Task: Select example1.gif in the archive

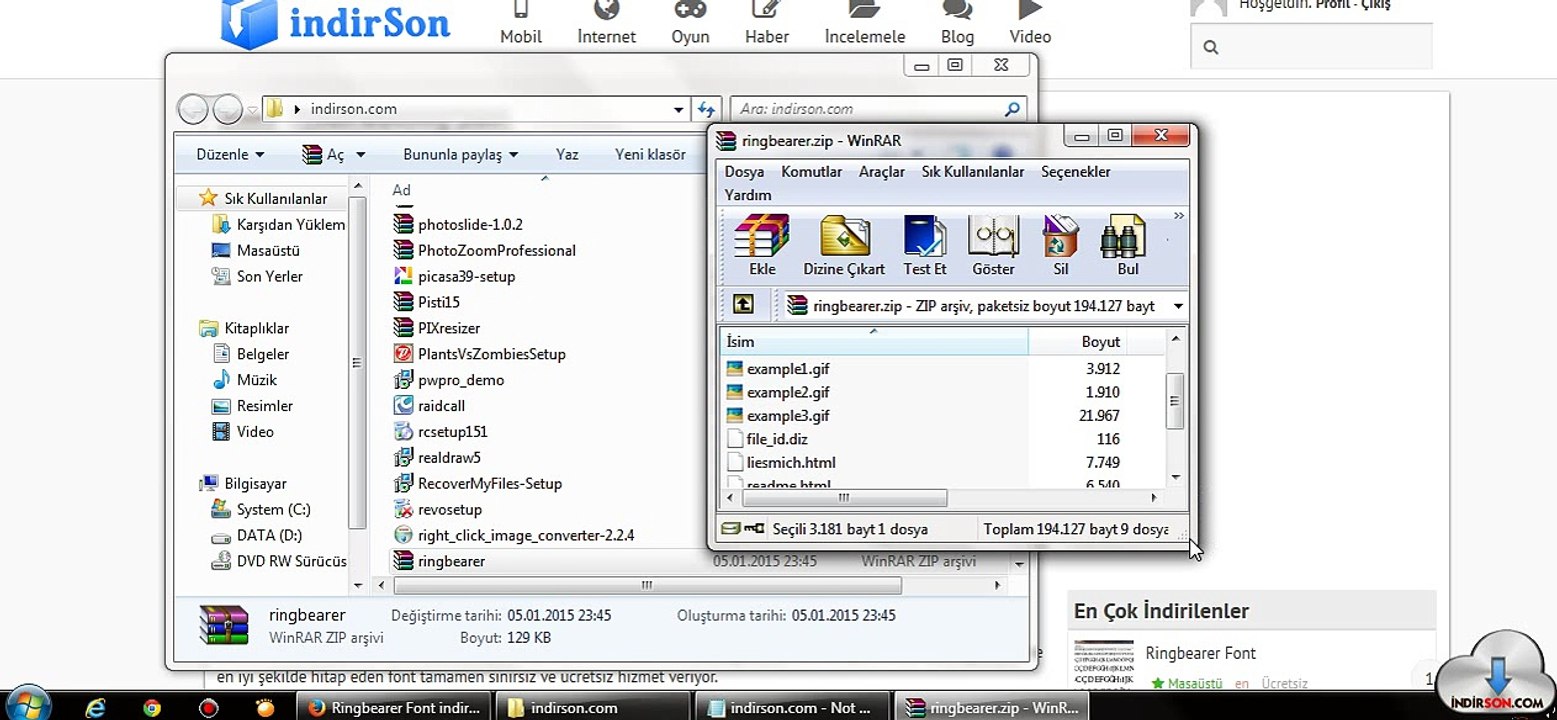Action: (788, 369)
